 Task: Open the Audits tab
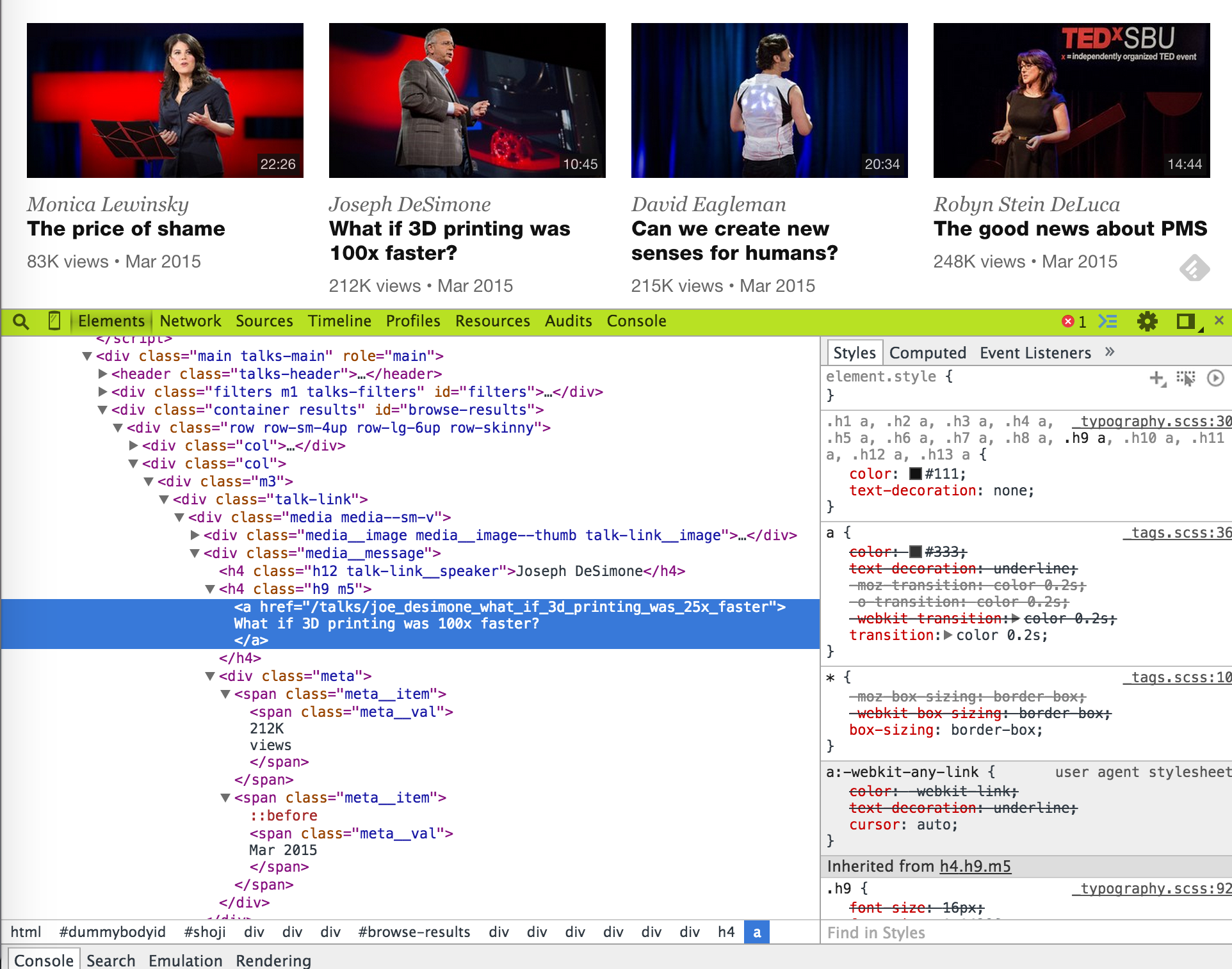568,321
